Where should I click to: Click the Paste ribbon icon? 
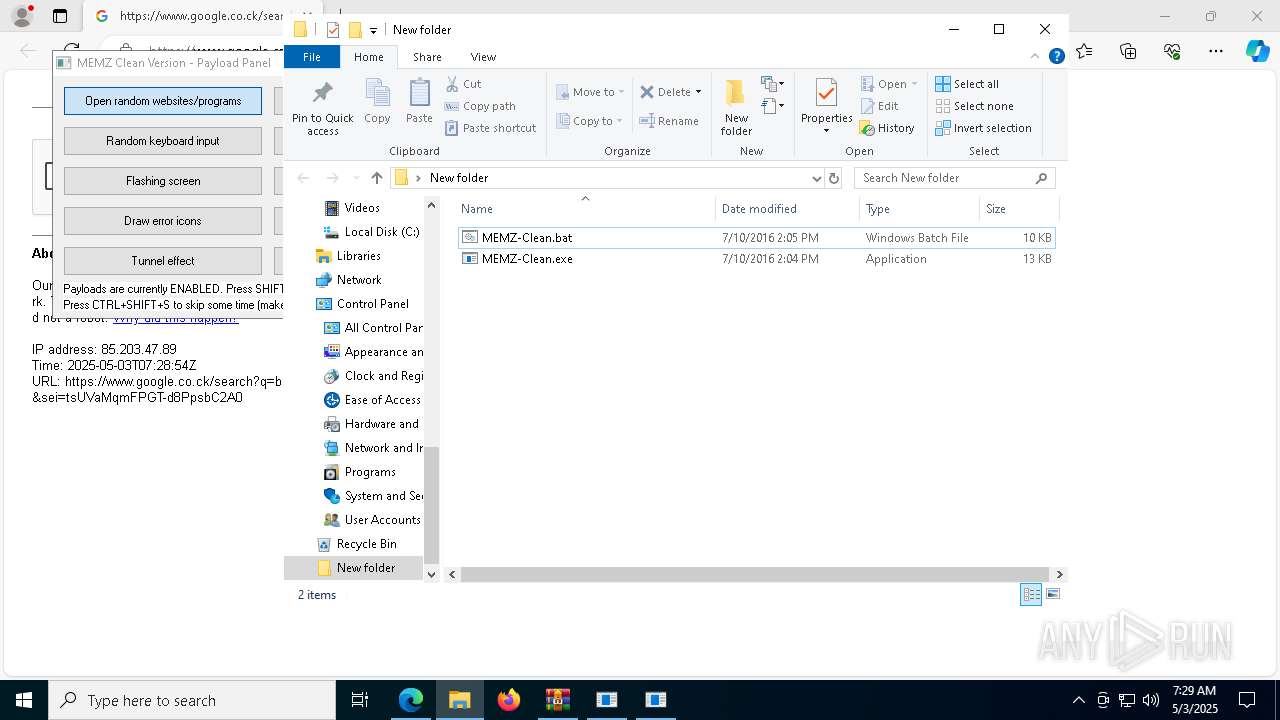419,101
